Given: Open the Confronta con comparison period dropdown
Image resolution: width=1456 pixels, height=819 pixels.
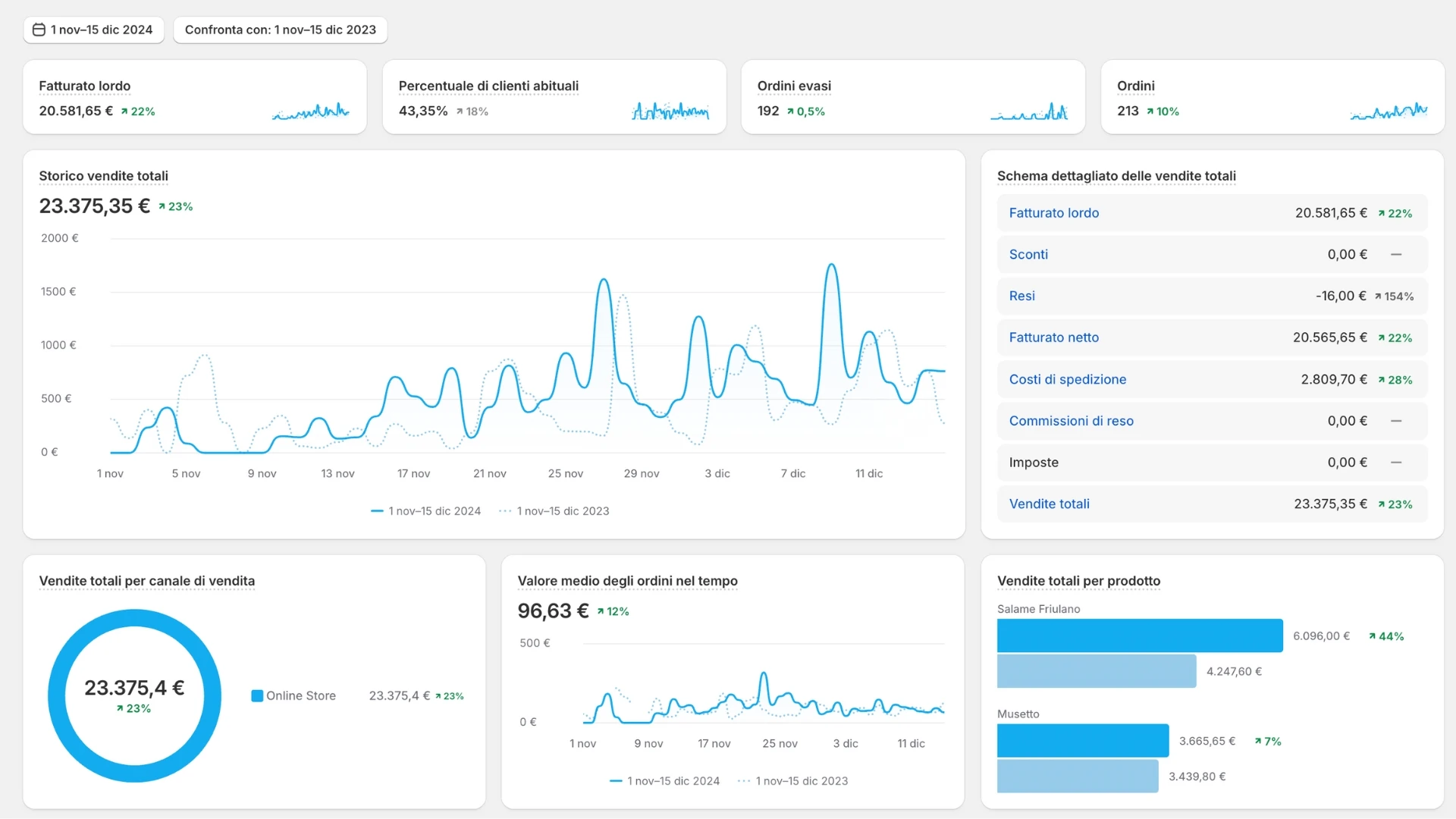Looking at the screenshot, I should point(280,30).
